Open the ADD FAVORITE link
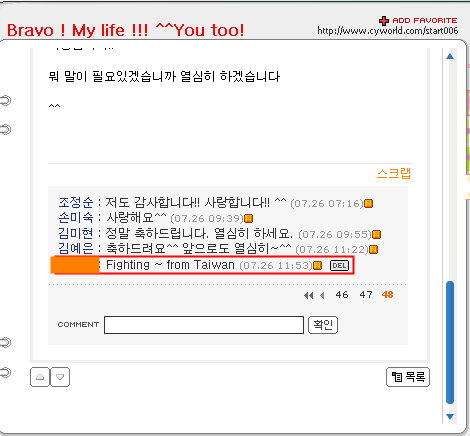 pos(424,20)
